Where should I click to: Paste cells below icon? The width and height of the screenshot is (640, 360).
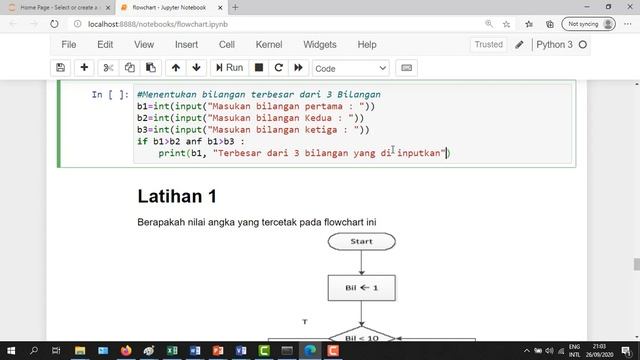pyautogui.click(x=151, y=68)
